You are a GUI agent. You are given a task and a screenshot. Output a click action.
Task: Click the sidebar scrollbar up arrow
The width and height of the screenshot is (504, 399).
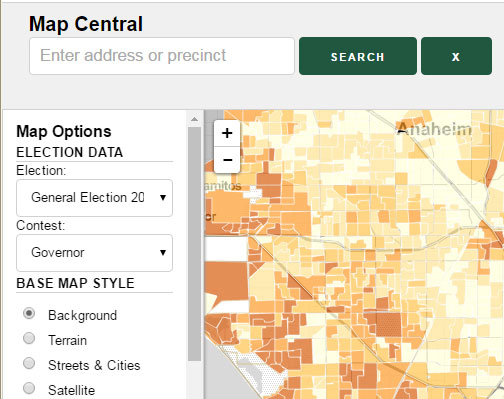tap(194, 119)
